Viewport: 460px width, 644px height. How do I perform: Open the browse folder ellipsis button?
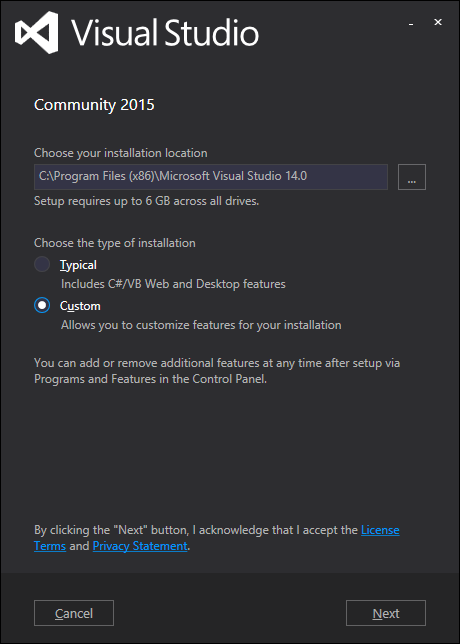coord(412,177)
